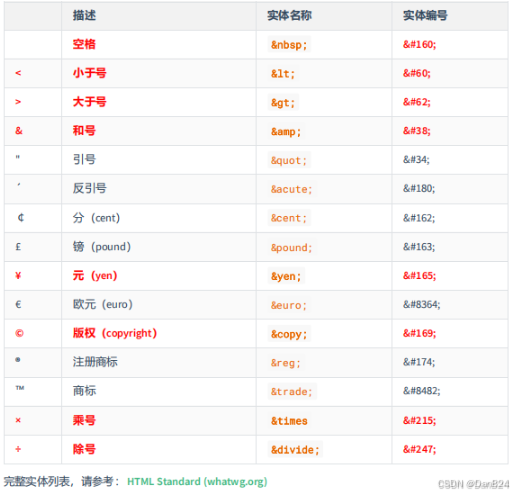Click the &#62; entity number
Viewport: 513px width, 495px height.
point(417,102)
